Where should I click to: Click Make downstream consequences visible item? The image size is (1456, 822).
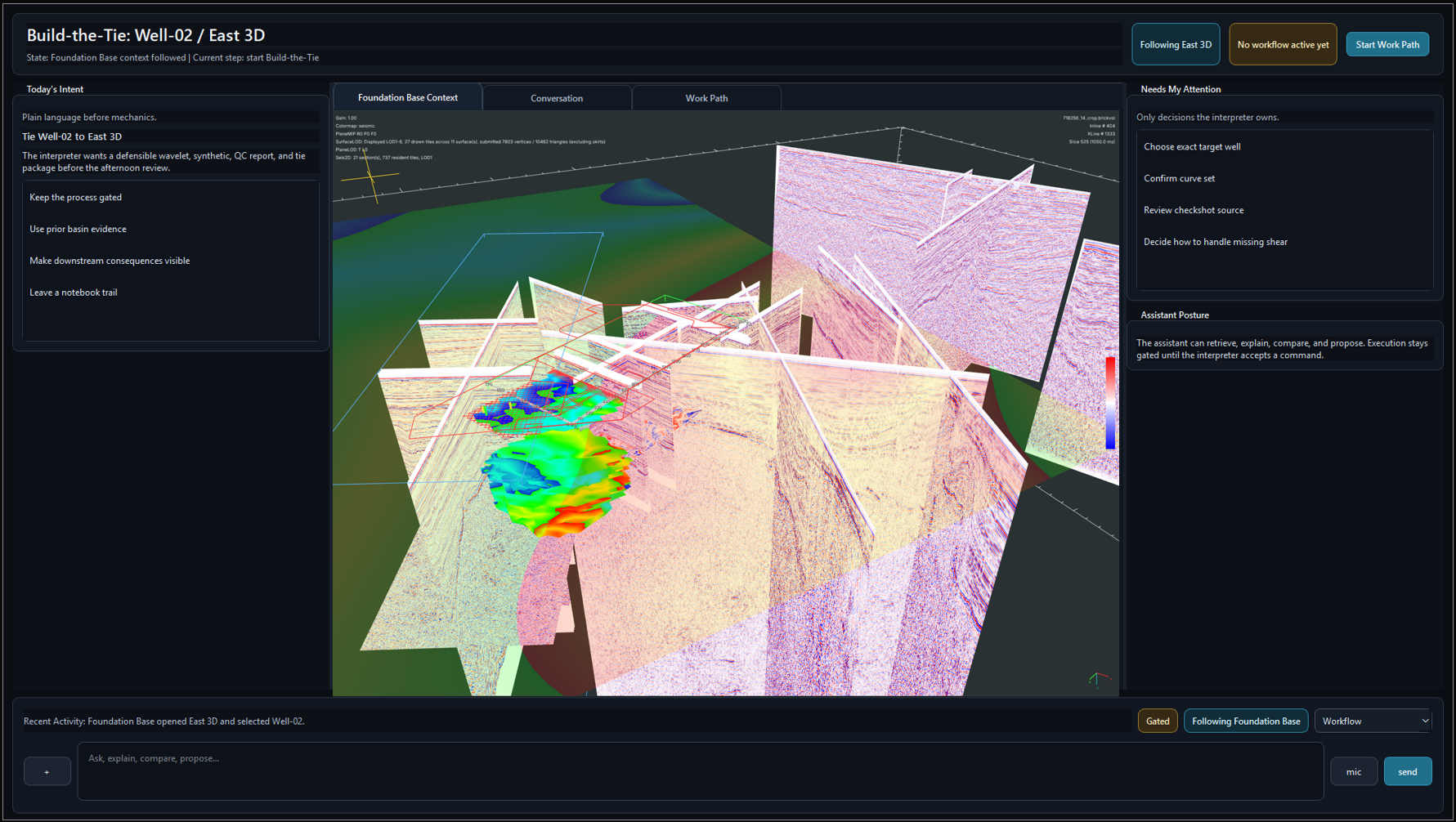pyautogui.click(x=170, y=261)
